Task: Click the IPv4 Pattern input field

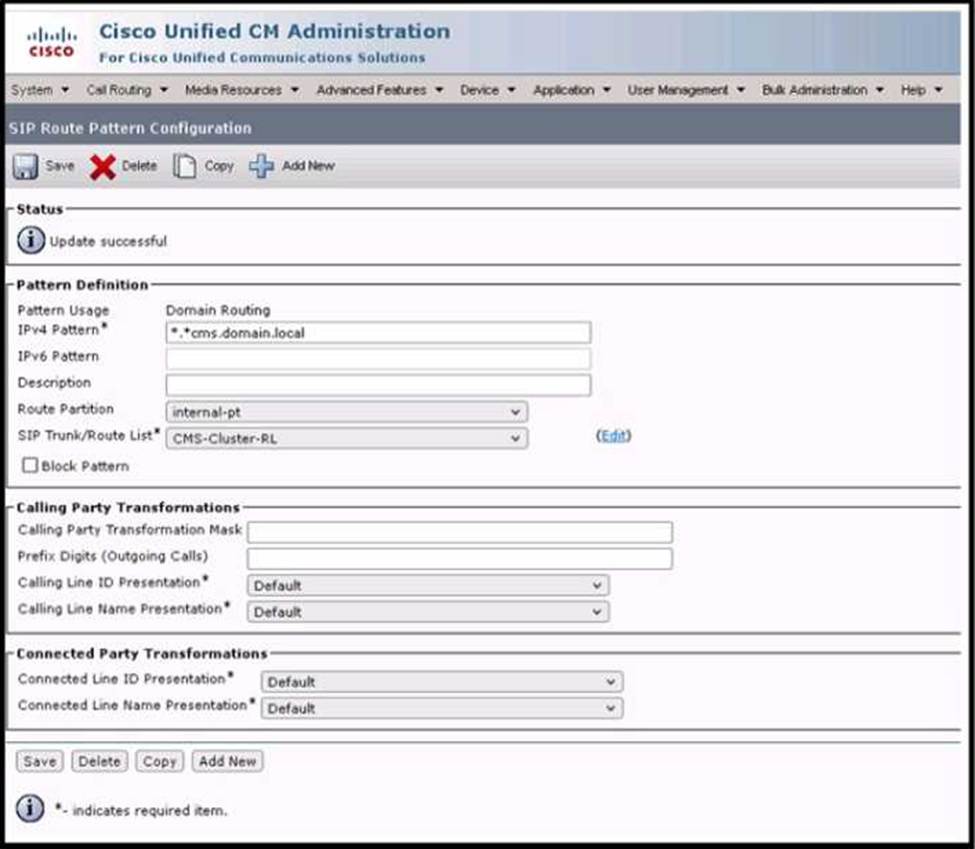Action: [378, 333]
